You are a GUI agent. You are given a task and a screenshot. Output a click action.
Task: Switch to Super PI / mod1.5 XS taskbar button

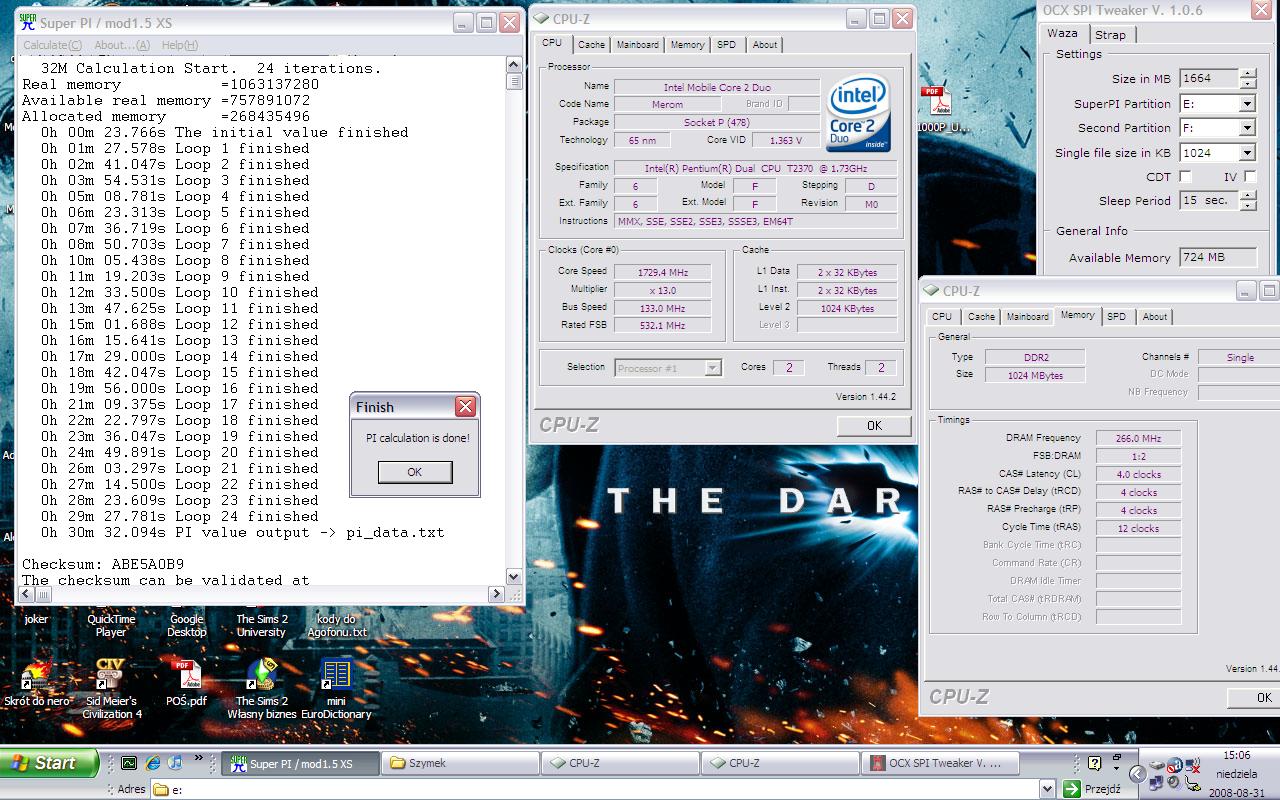coord(301,763)
